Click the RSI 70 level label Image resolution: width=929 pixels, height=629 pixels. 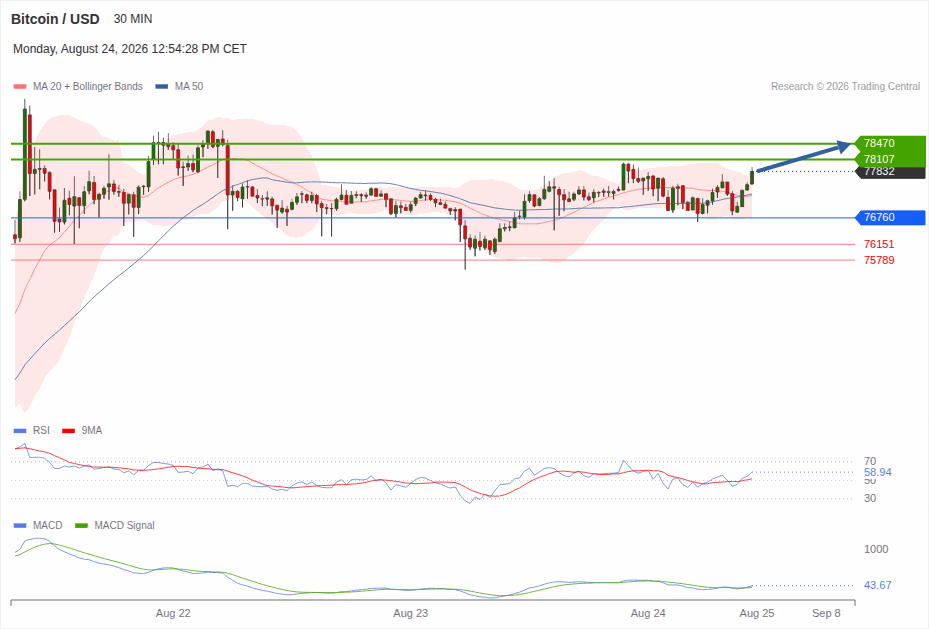[870, 461]
